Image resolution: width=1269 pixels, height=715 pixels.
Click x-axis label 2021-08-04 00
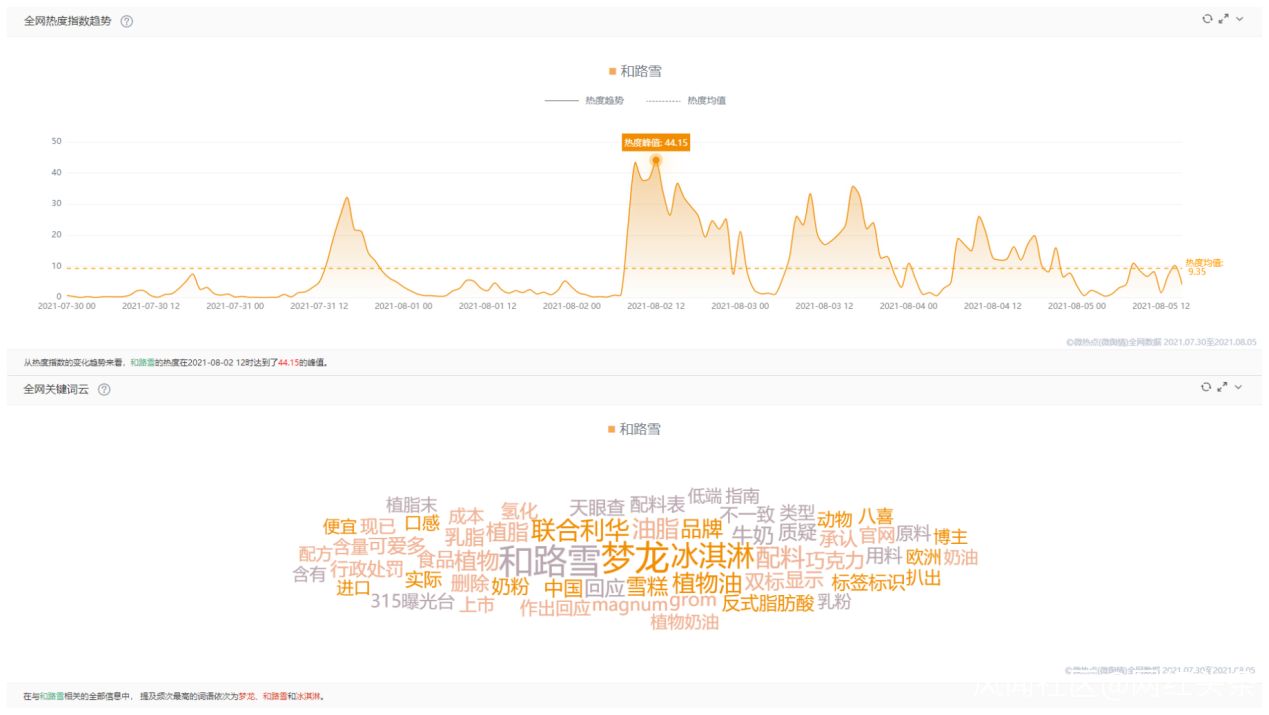point(908,306)
